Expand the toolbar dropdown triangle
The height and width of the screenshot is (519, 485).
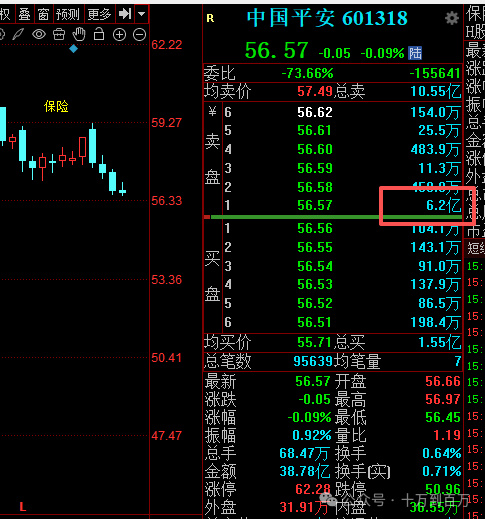tap(142, 14)
